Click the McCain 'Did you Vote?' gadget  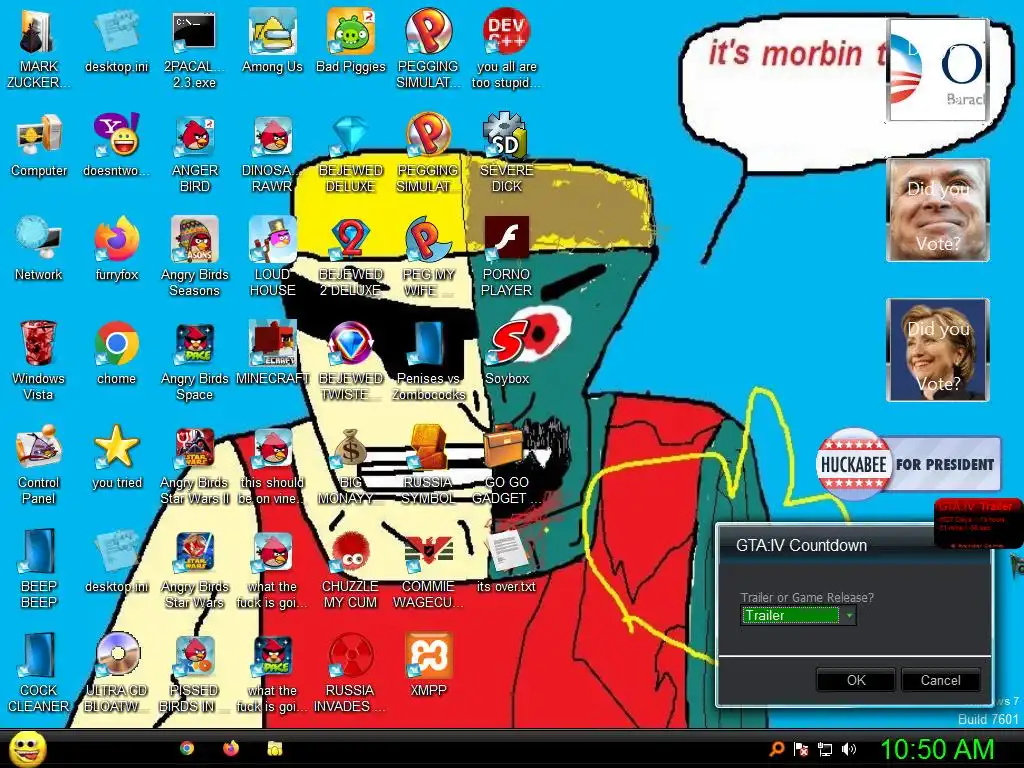938,210
